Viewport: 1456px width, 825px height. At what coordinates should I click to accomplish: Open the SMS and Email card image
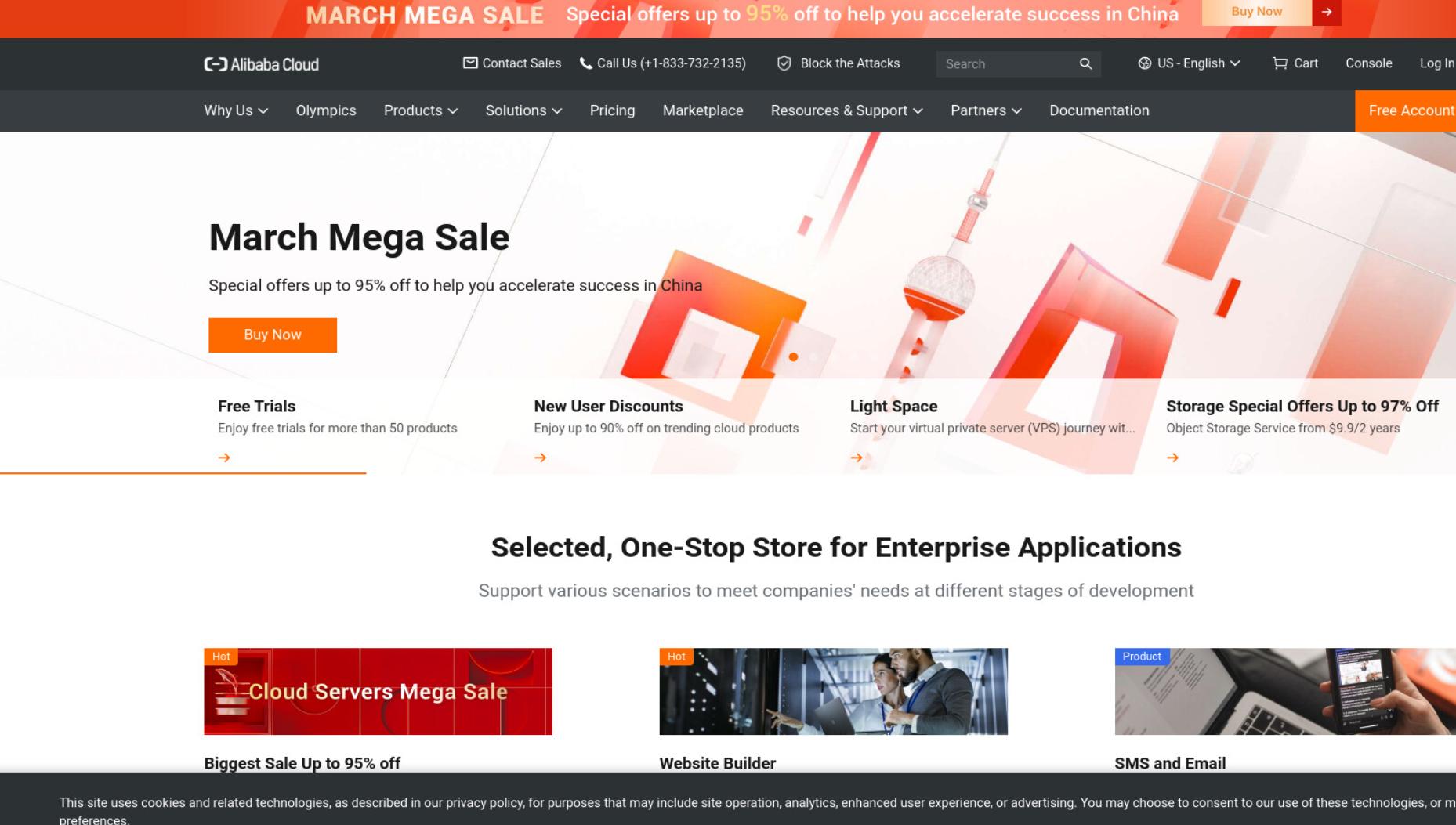pyautogui.click(x=1285, y=691)
